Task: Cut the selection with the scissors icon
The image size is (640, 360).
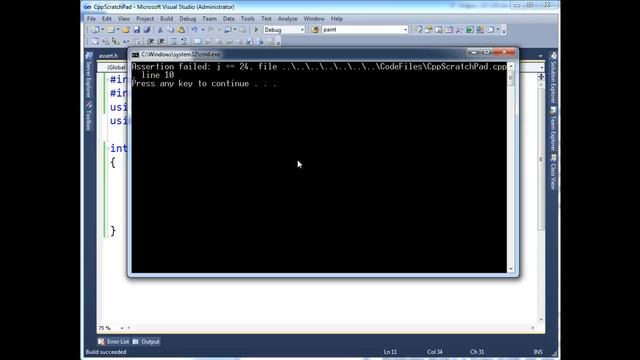Action: pos(160,29)
